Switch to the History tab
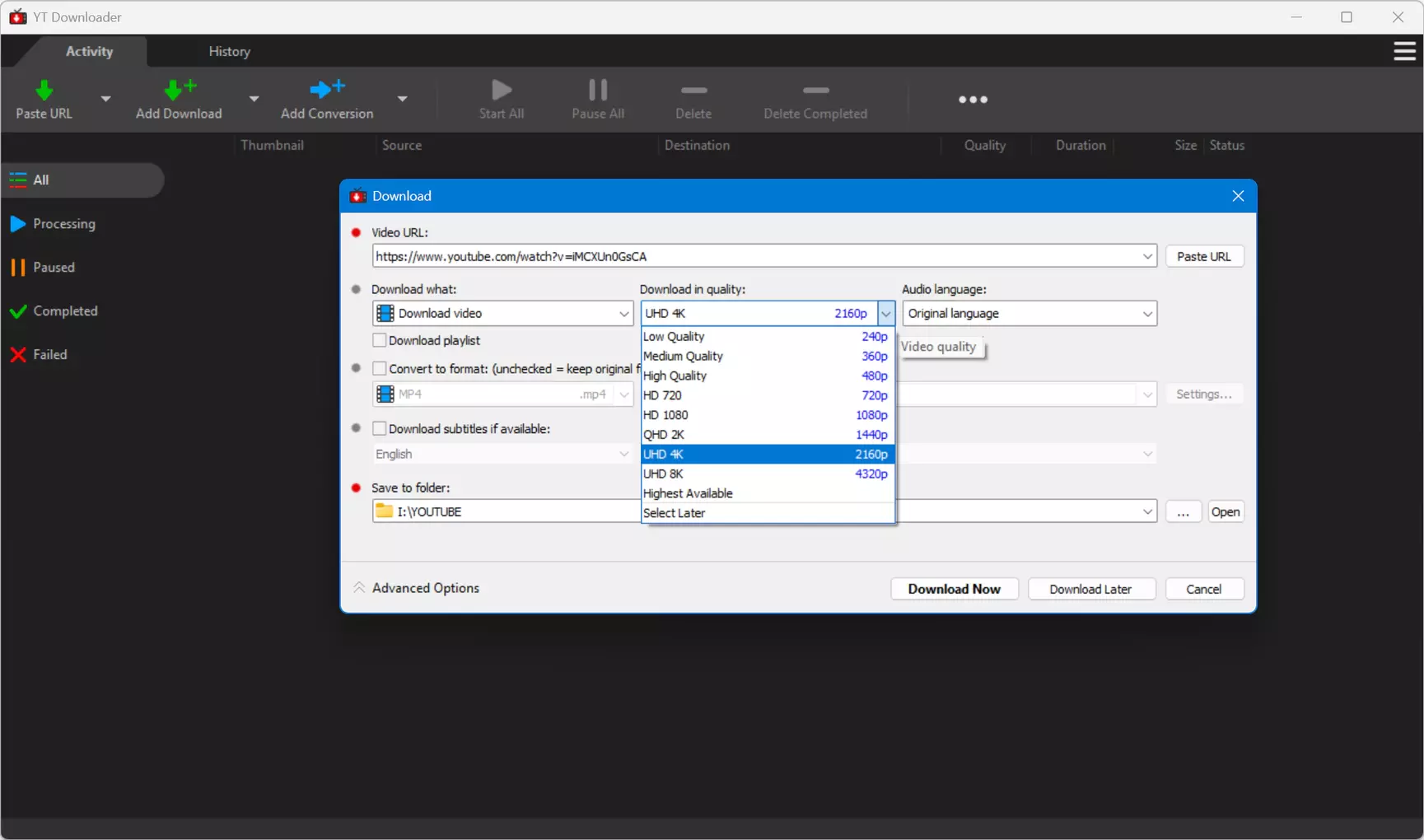Image resolution: width=1424 pixels, height=840 pixels. coord(229,51)
